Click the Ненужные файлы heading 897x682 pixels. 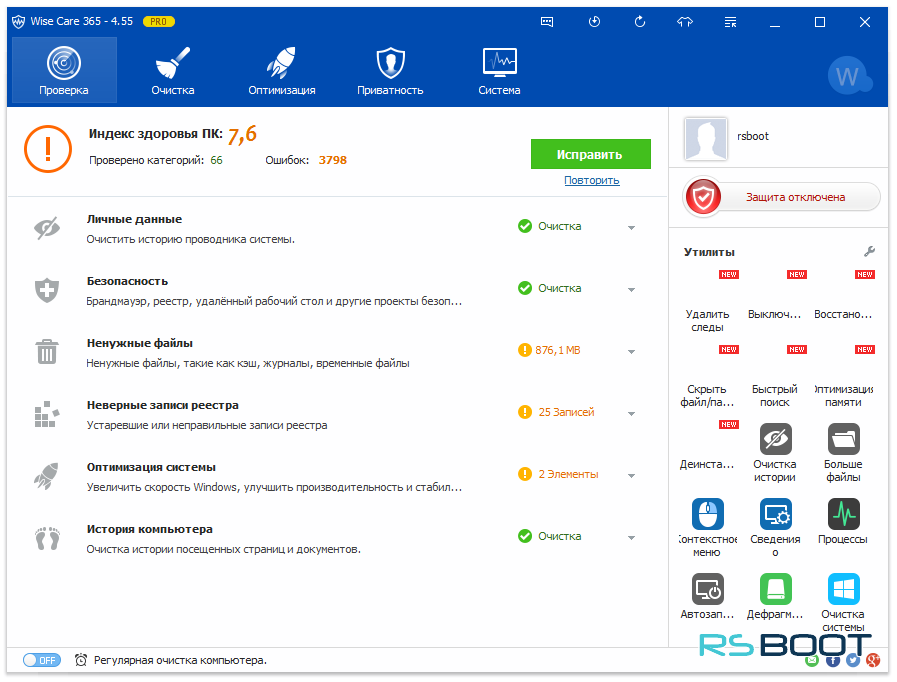click(x=140, y=343)
